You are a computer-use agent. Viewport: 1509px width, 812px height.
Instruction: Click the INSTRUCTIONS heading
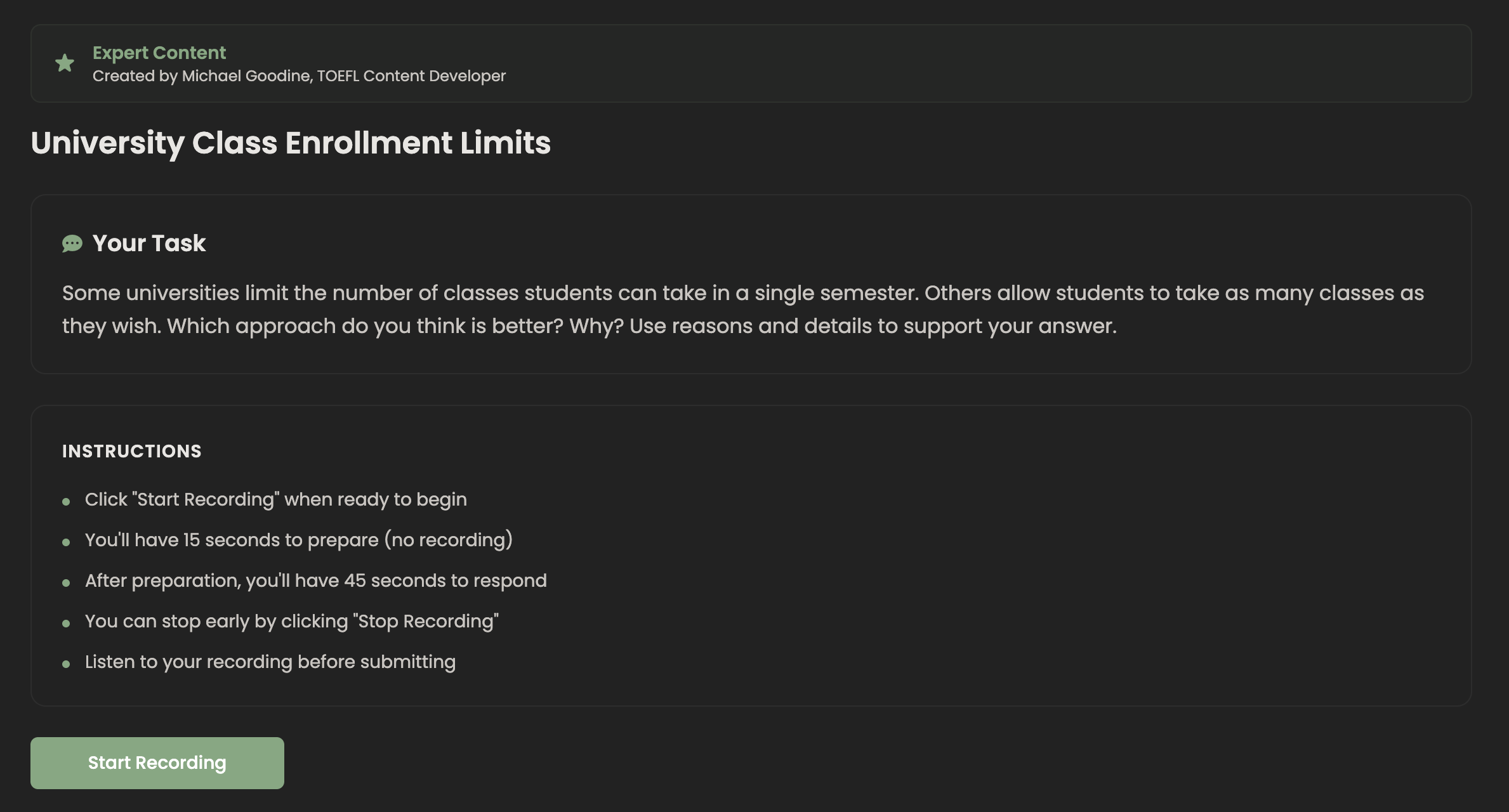132,451
